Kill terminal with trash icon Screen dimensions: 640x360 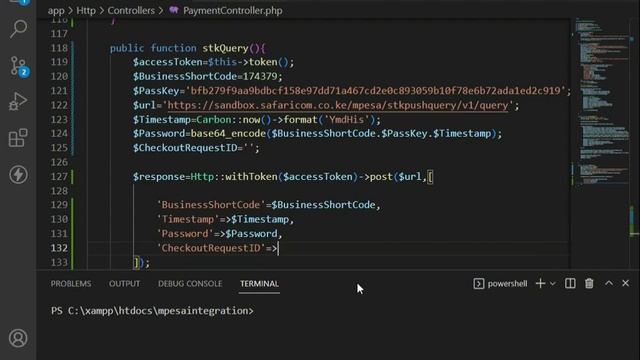click(x=589, y=283)
